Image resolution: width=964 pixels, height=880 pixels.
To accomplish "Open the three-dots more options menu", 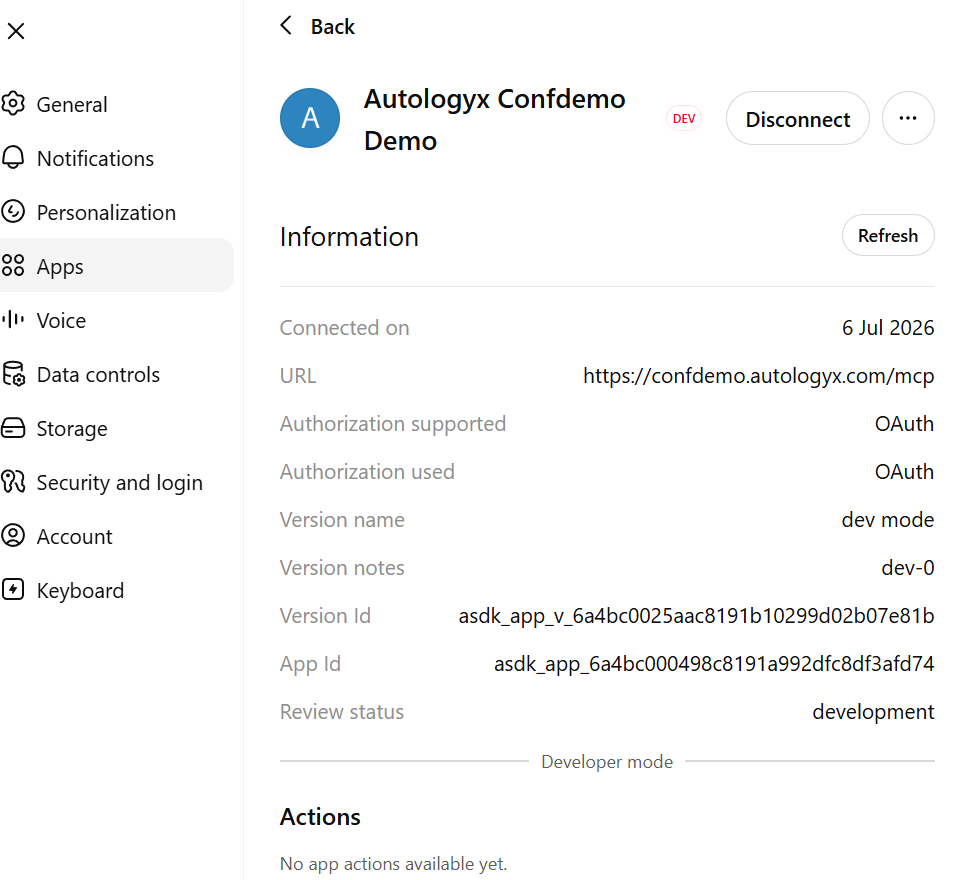I will 908,118.
